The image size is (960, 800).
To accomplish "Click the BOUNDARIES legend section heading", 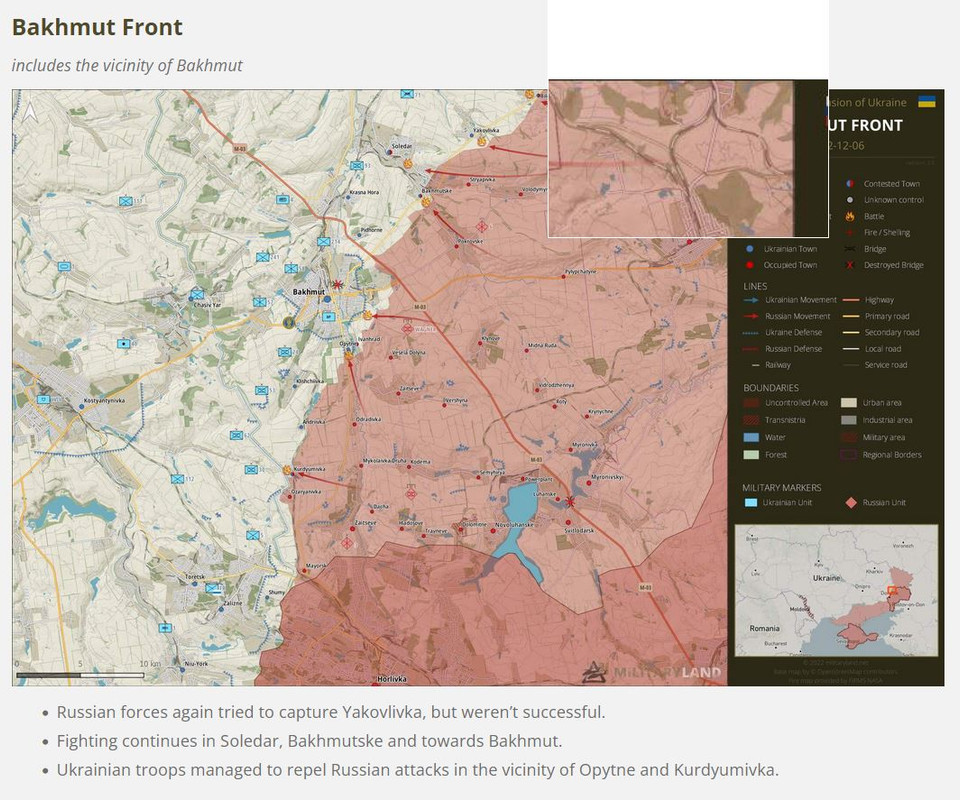I will 771,388.
